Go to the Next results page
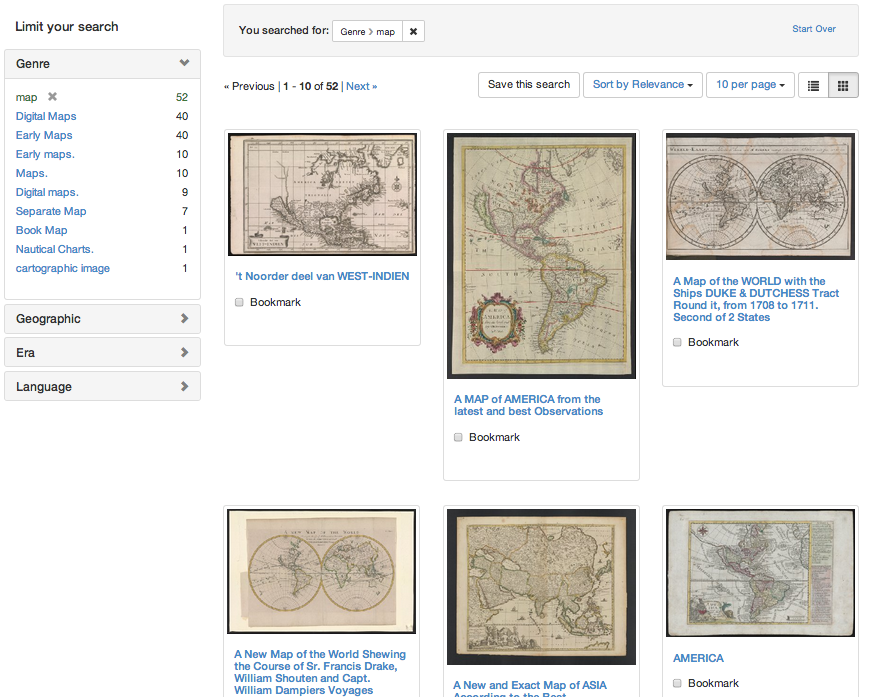 click(x=361, y=86)
